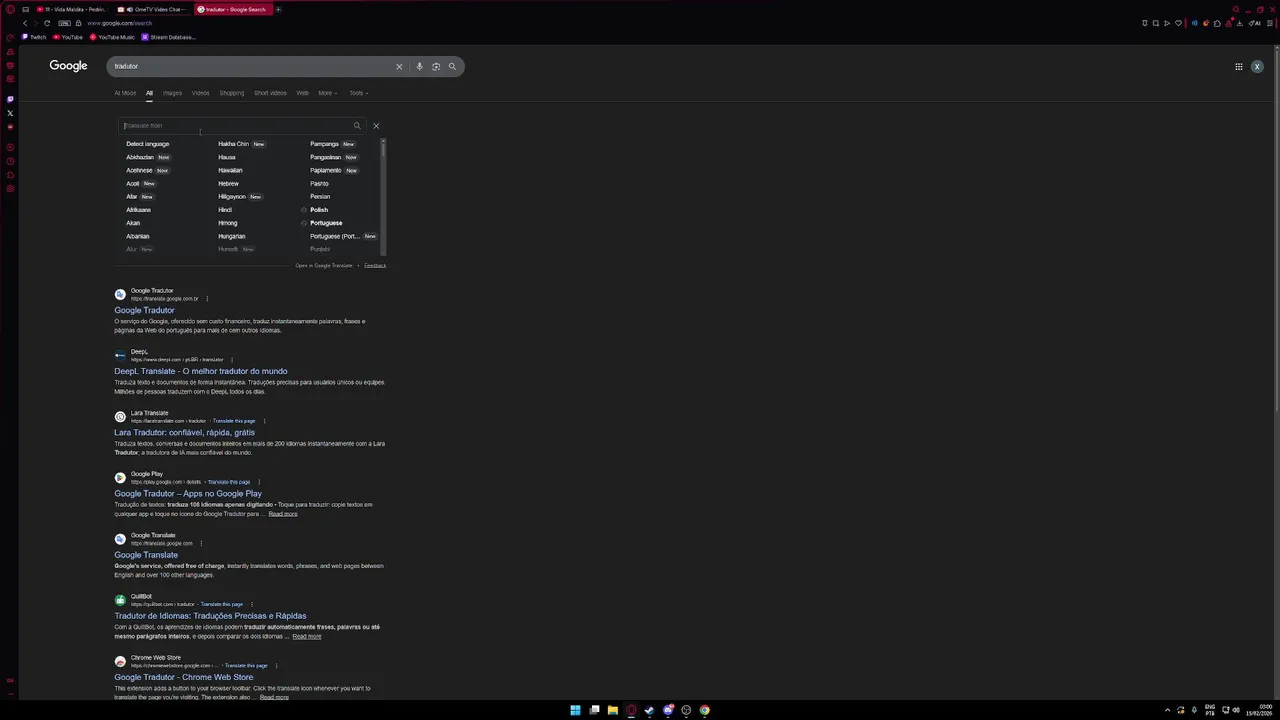Click Translate this page for Lara Translate
The width and height of the screenshot is (1280, 720).
pos(234,421)
